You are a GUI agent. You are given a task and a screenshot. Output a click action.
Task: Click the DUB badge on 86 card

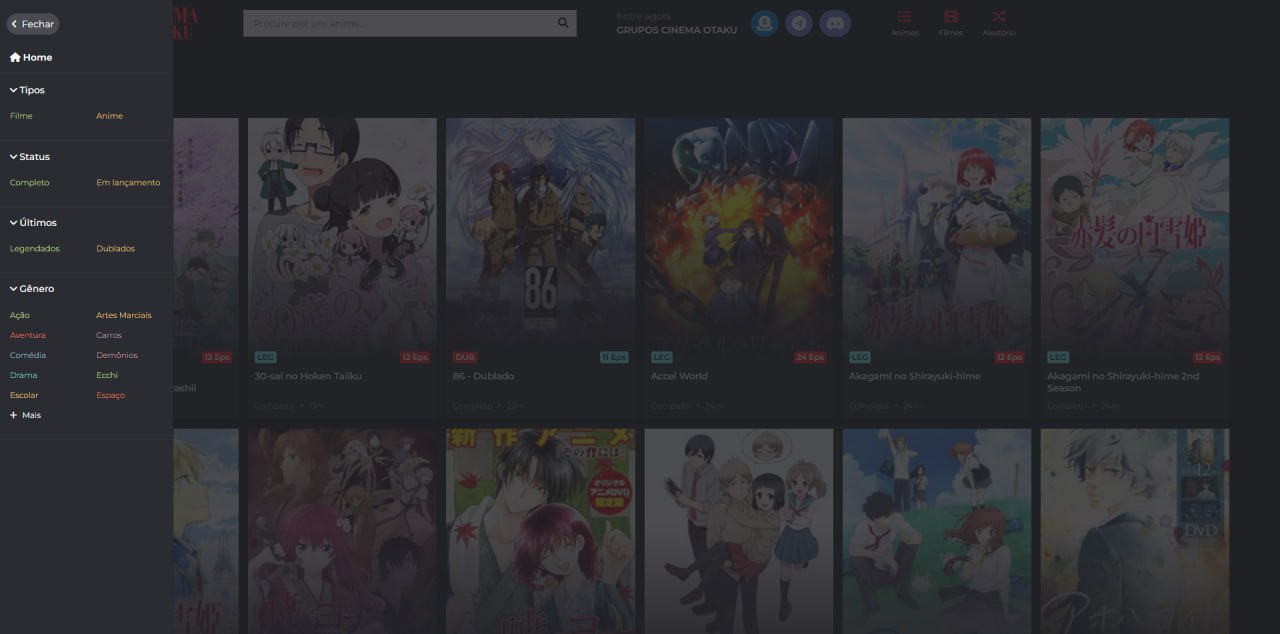point(465,357)
